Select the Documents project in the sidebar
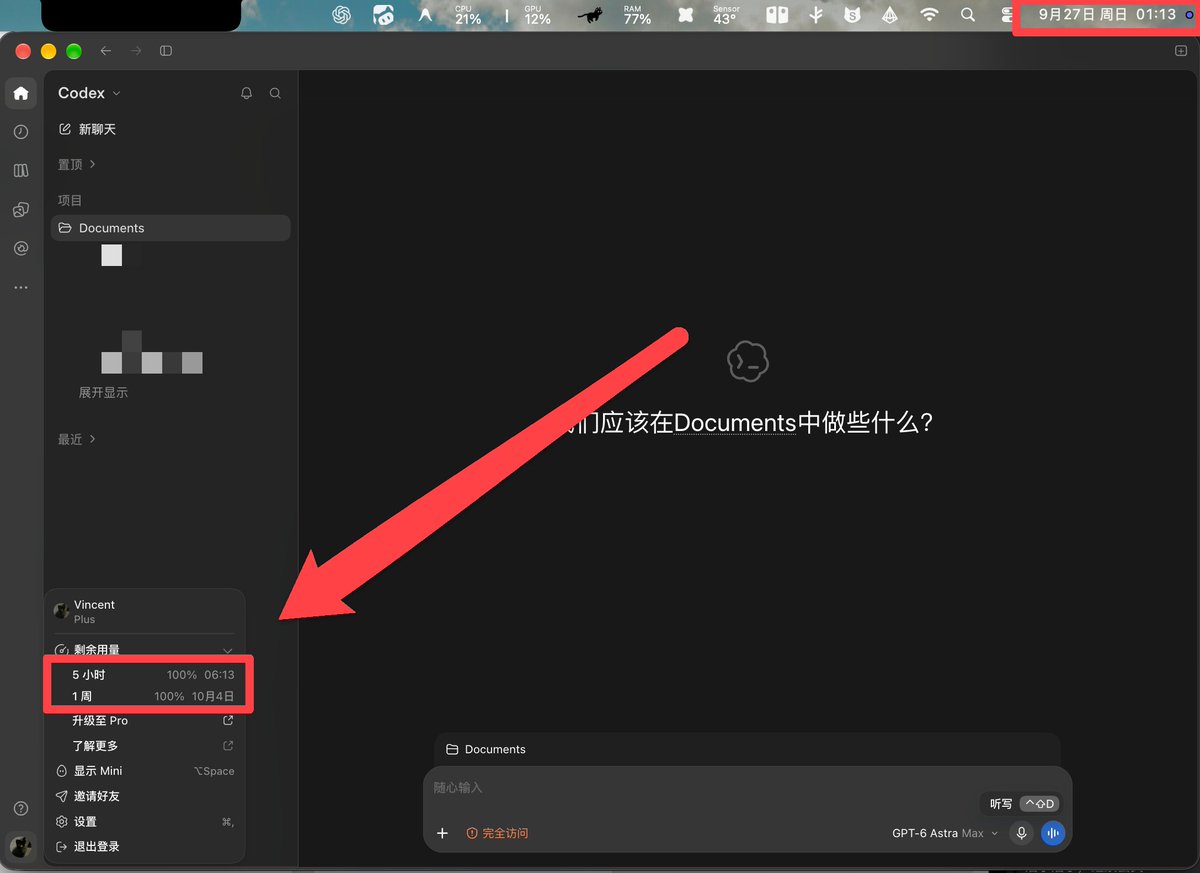1200x873 pixels. click(171, 228)
